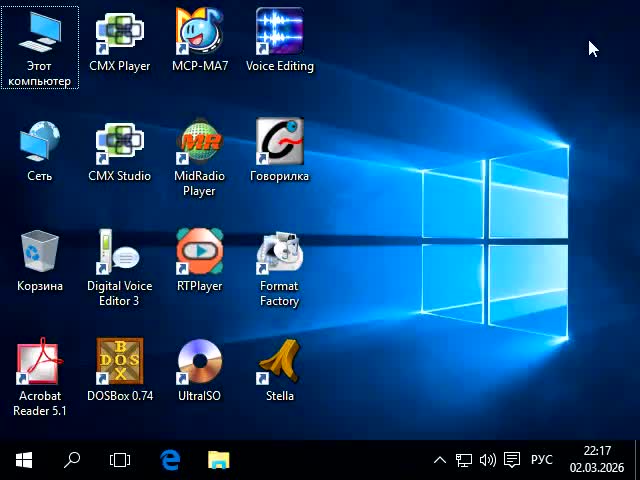
Task: Select the UltraISO desktop icon
Action: click(200, 363)
